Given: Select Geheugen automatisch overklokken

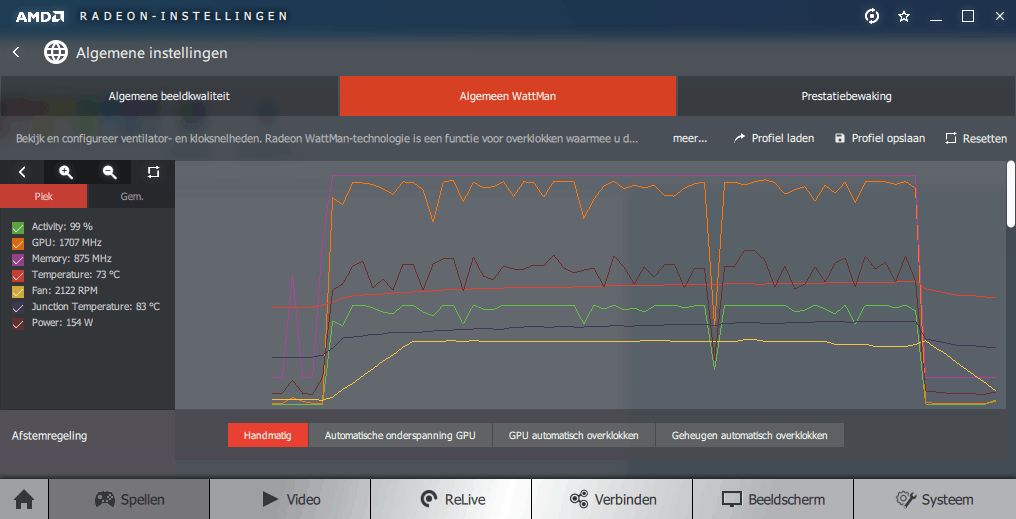Looking at the screenshot, I should (750, 435).
